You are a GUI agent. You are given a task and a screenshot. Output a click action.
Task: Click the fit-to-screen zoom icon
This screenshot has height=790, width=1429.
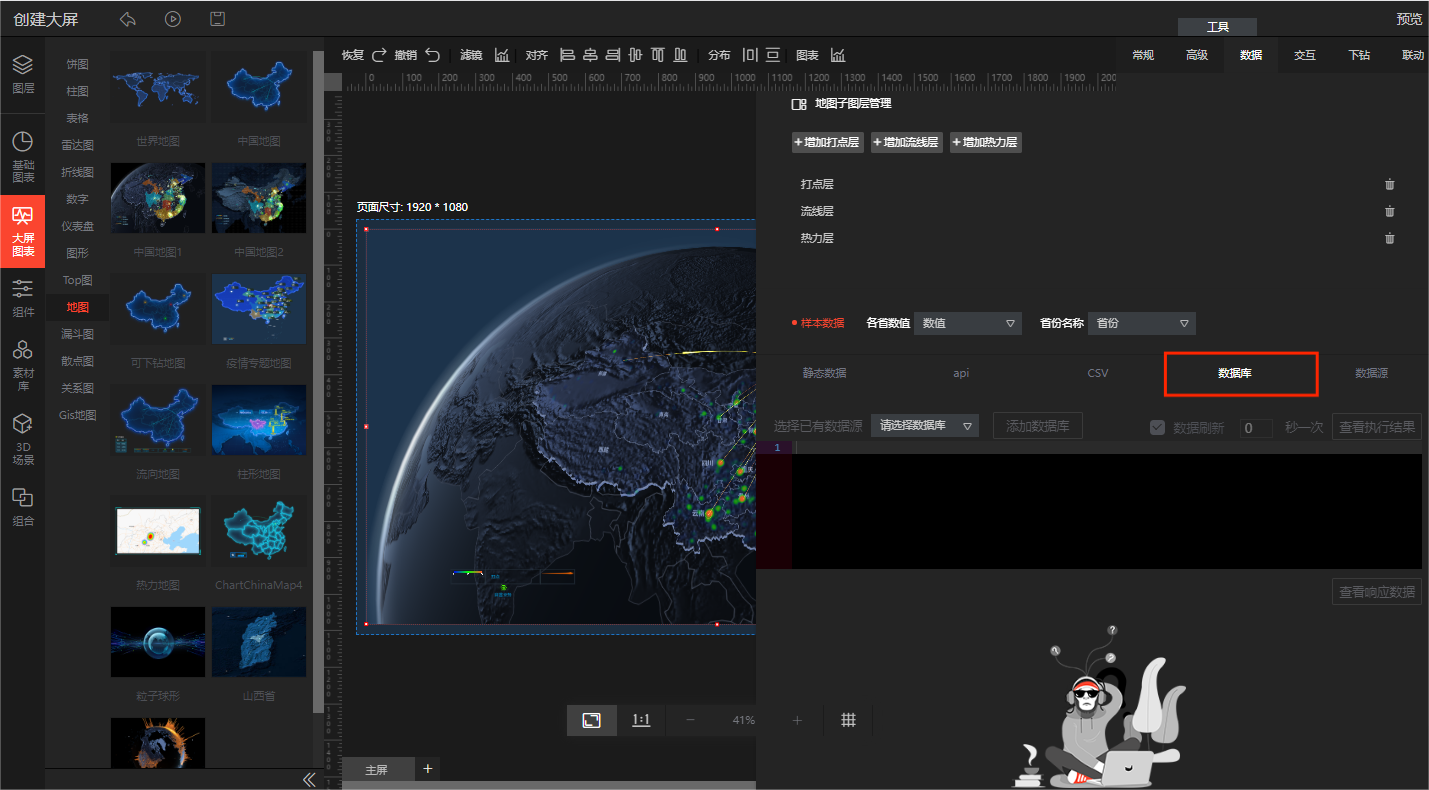click(592, 720)
